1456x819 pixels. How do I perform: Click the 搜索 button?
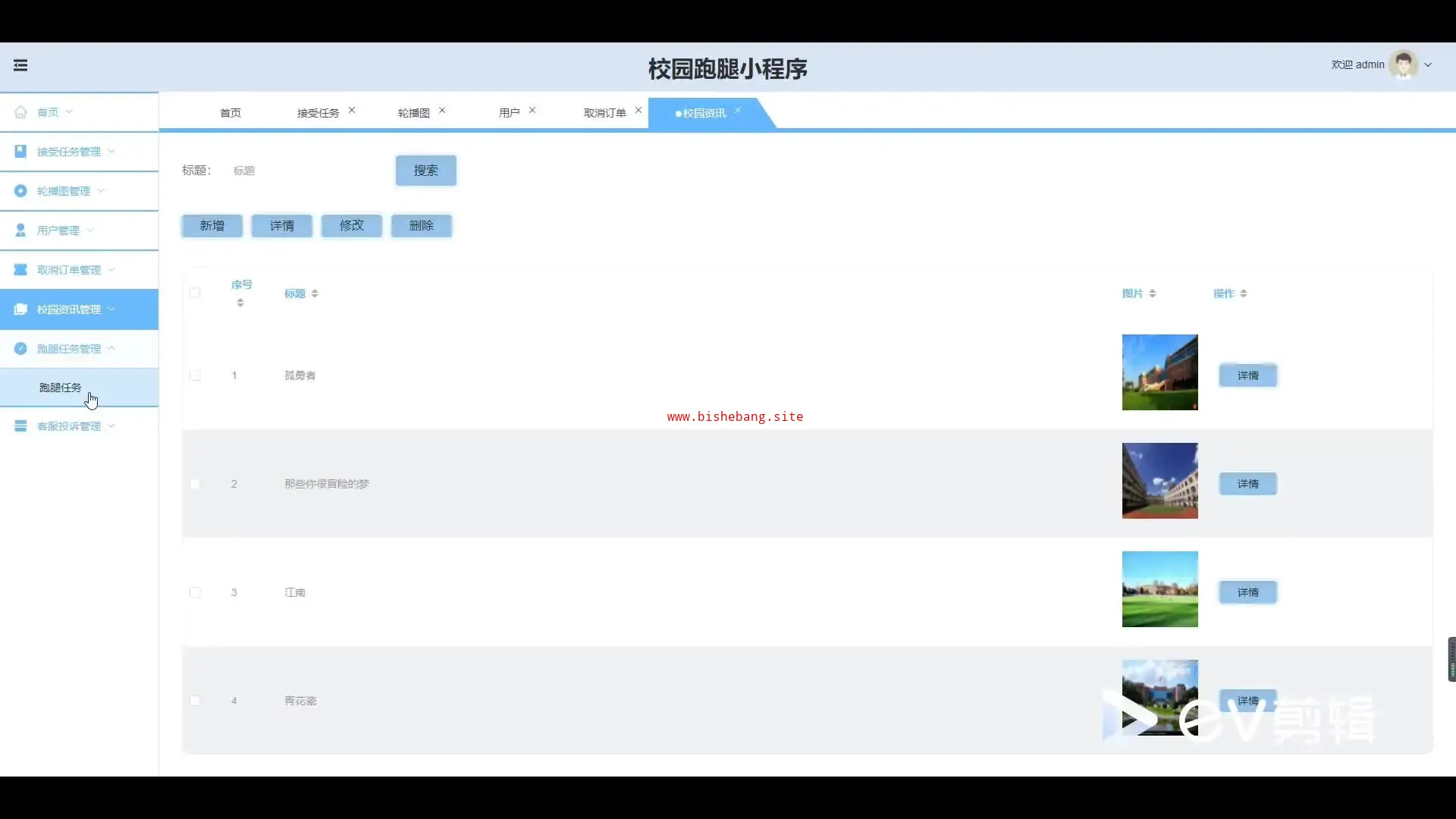coord(425,171)
